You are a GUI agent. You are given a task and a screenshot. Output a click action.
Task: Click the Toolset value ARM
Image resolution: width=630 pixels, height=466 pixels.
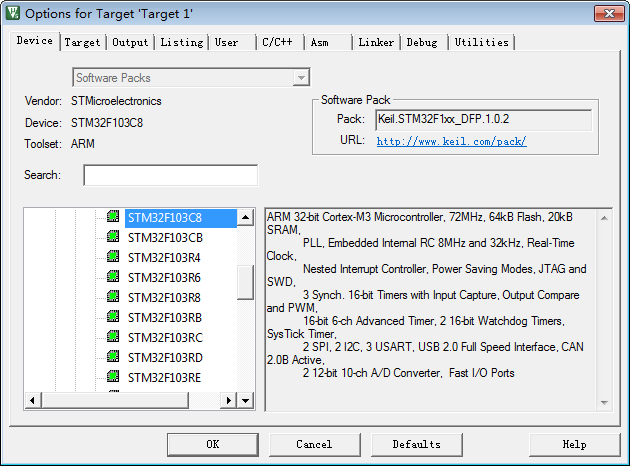[83, 144]
